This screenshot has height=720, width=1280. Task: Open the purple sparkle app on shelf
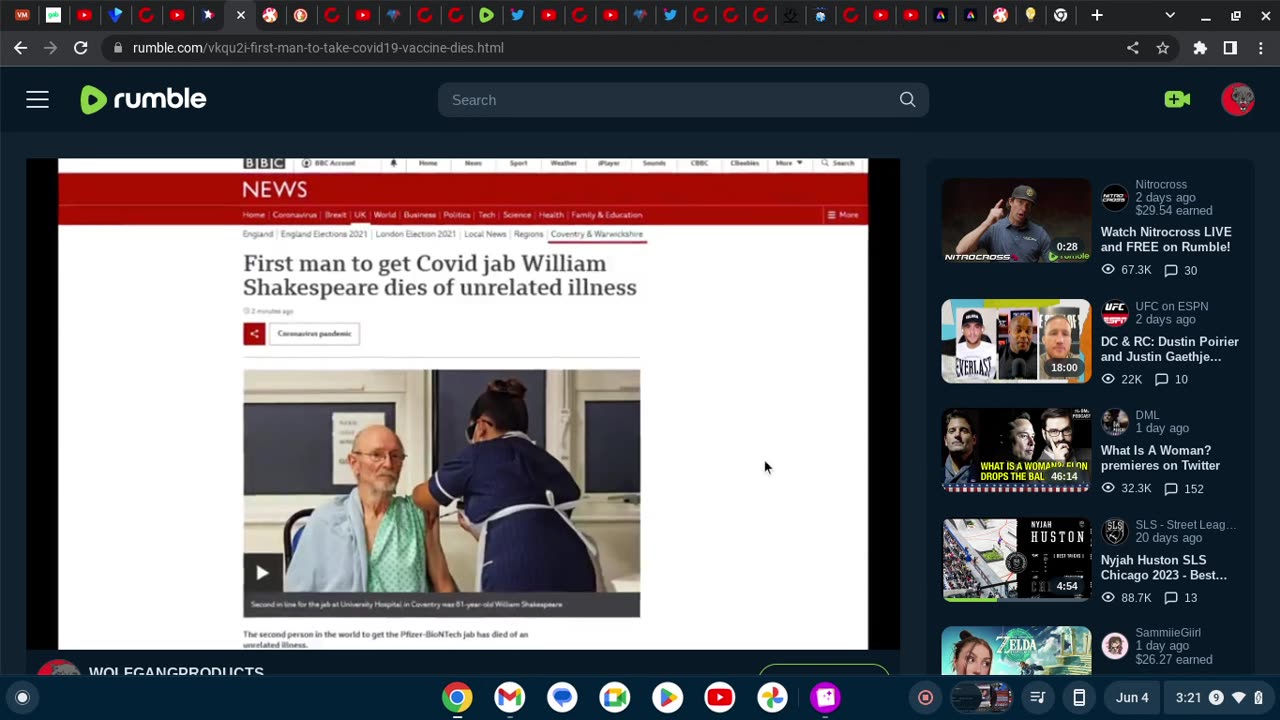coord(825,697)
